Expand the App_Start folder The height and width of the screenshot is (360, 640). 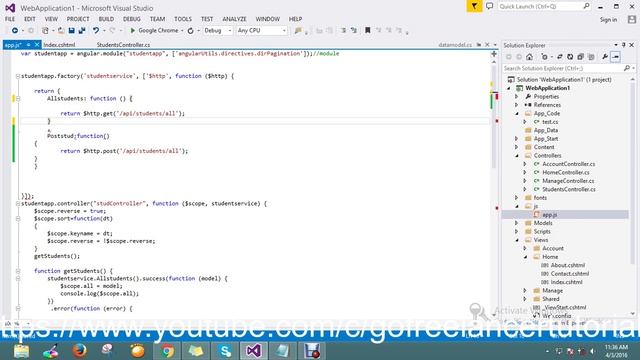coord(517,139)
